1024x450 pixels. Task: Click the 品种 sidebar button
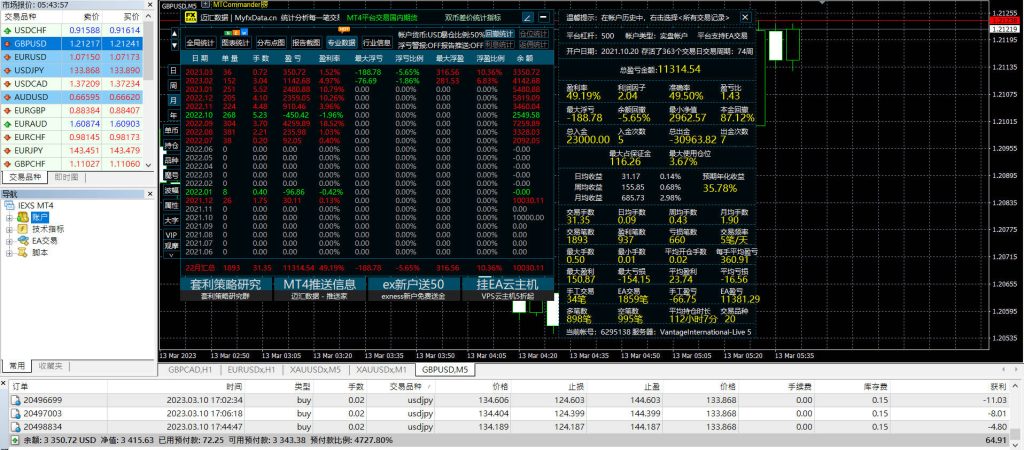(171, 161)
